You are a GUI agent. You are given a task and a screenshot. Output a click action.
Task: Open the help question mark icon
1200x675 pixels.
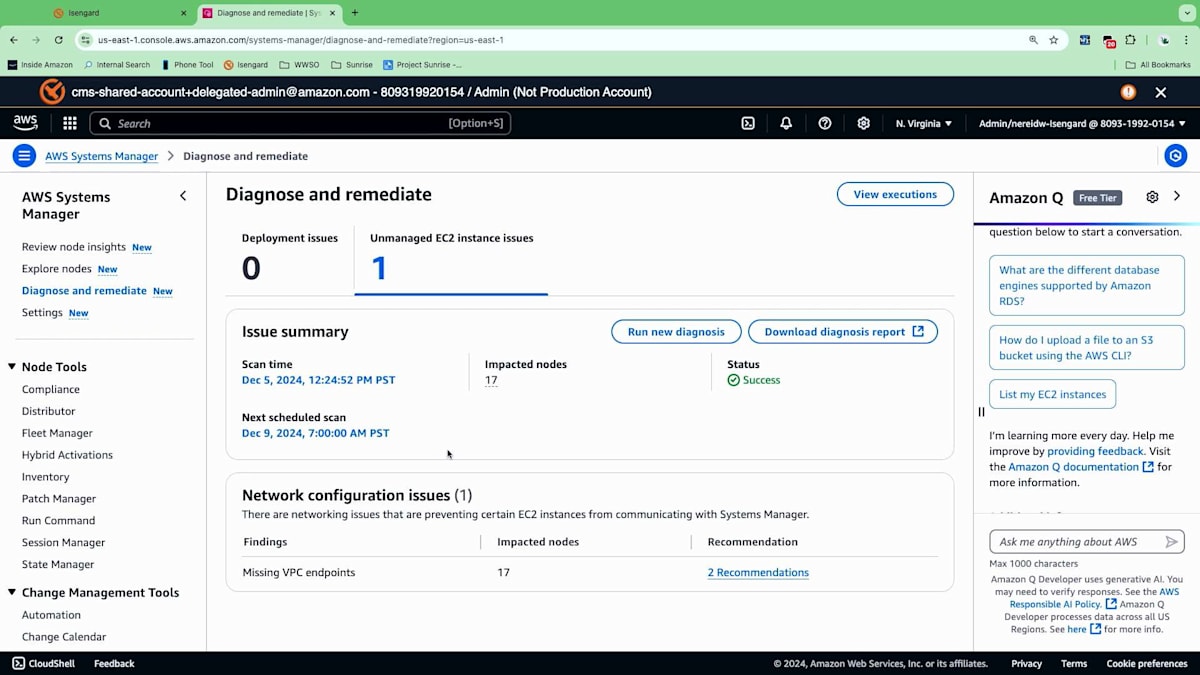[x=825, y=123]
